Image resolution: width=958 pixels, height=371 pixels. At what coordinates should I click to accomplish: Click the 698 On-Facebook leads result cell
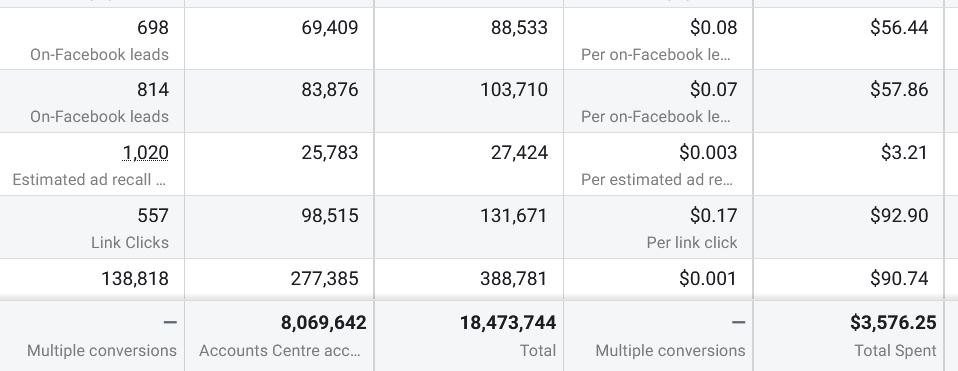point(92,39)
